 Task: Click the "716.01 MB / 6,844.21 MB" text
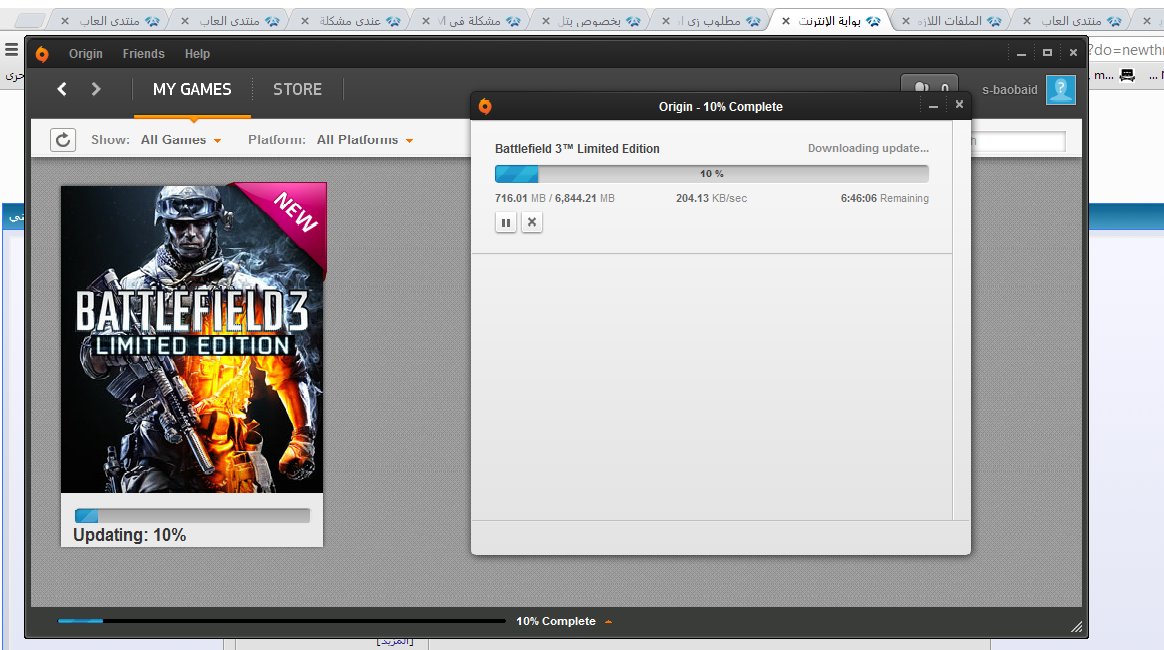555,198
